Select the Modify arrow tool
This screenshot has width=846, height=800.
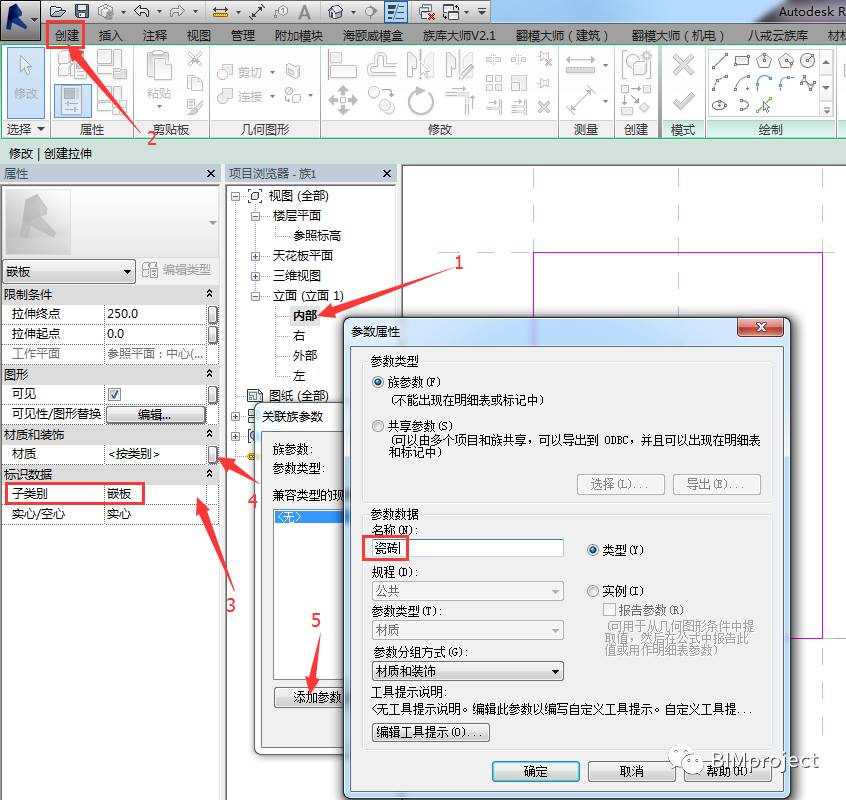[26, 82]
